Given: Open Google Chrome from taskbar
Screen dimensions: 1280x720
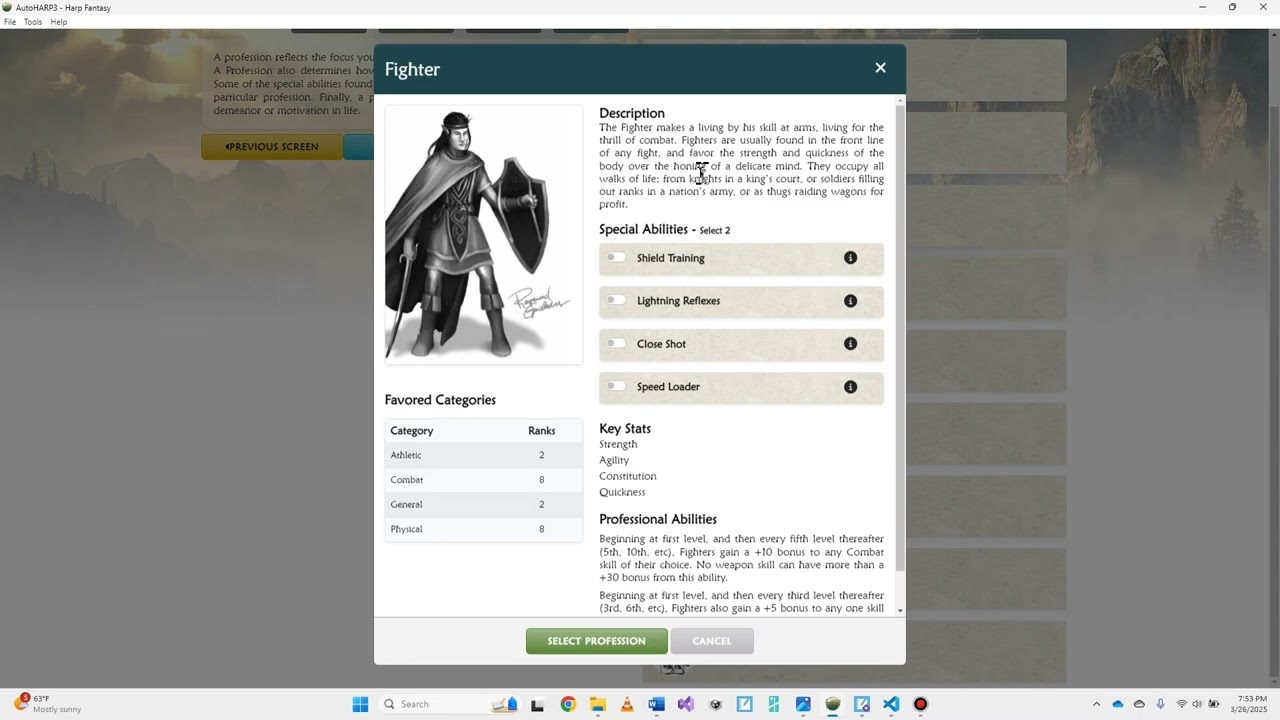Looking at the screenshot, I should point(568,704).
